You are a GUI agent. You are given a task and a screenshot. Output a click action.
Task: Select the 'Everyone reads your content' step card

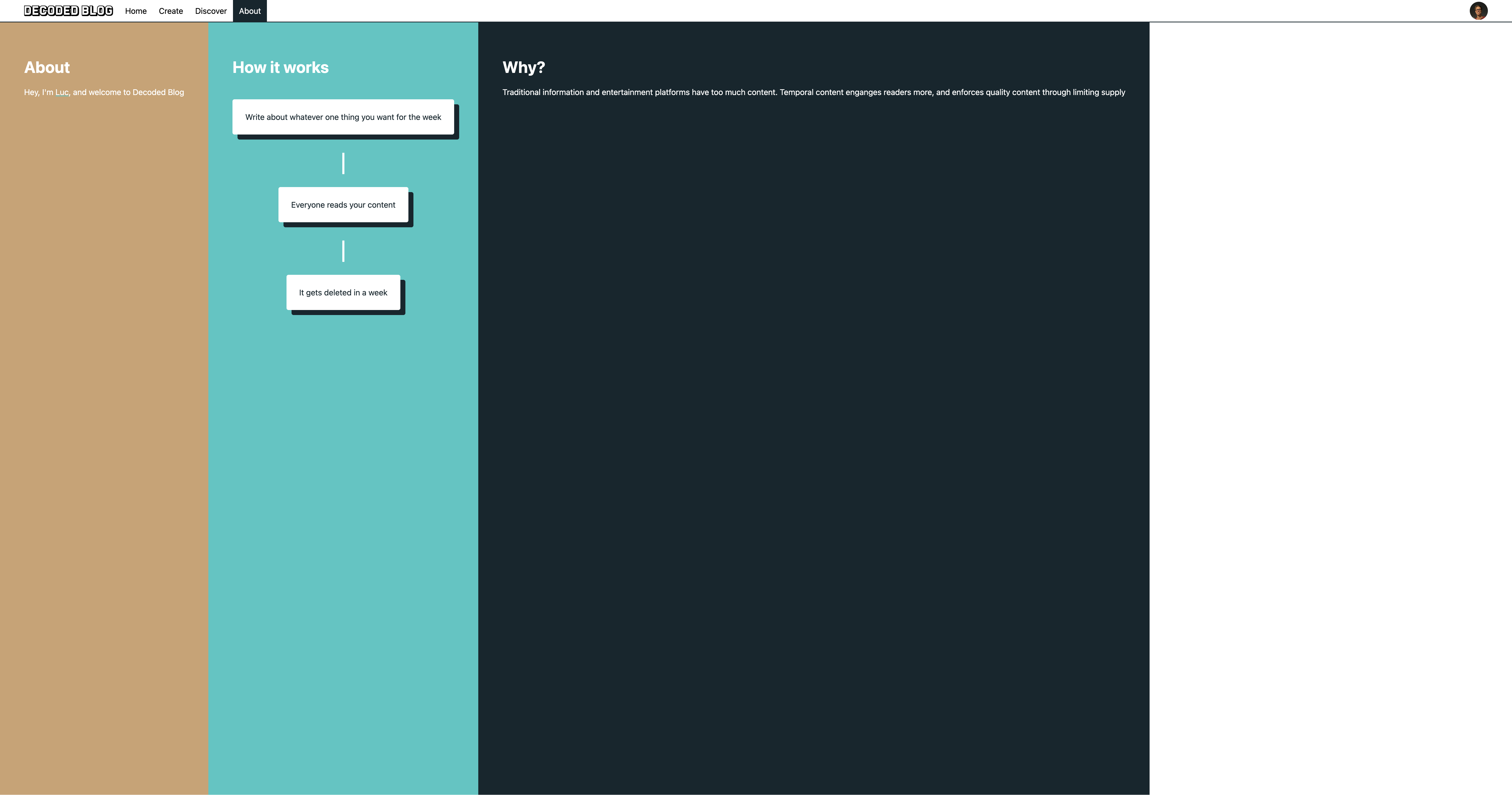point(343,204)
